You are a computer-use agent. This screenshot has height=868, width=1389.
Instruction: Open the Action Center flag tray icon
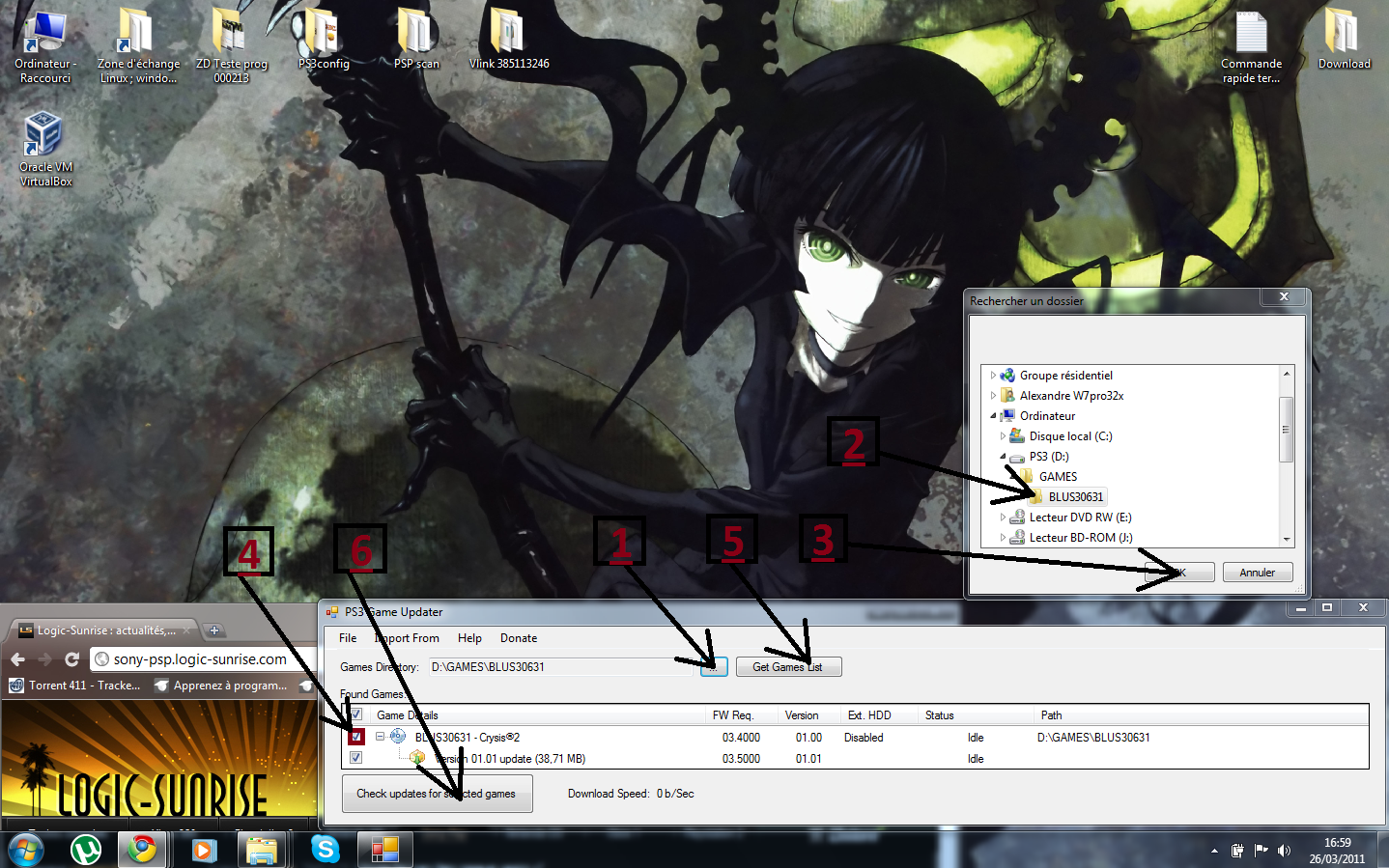pos(1261,851)
